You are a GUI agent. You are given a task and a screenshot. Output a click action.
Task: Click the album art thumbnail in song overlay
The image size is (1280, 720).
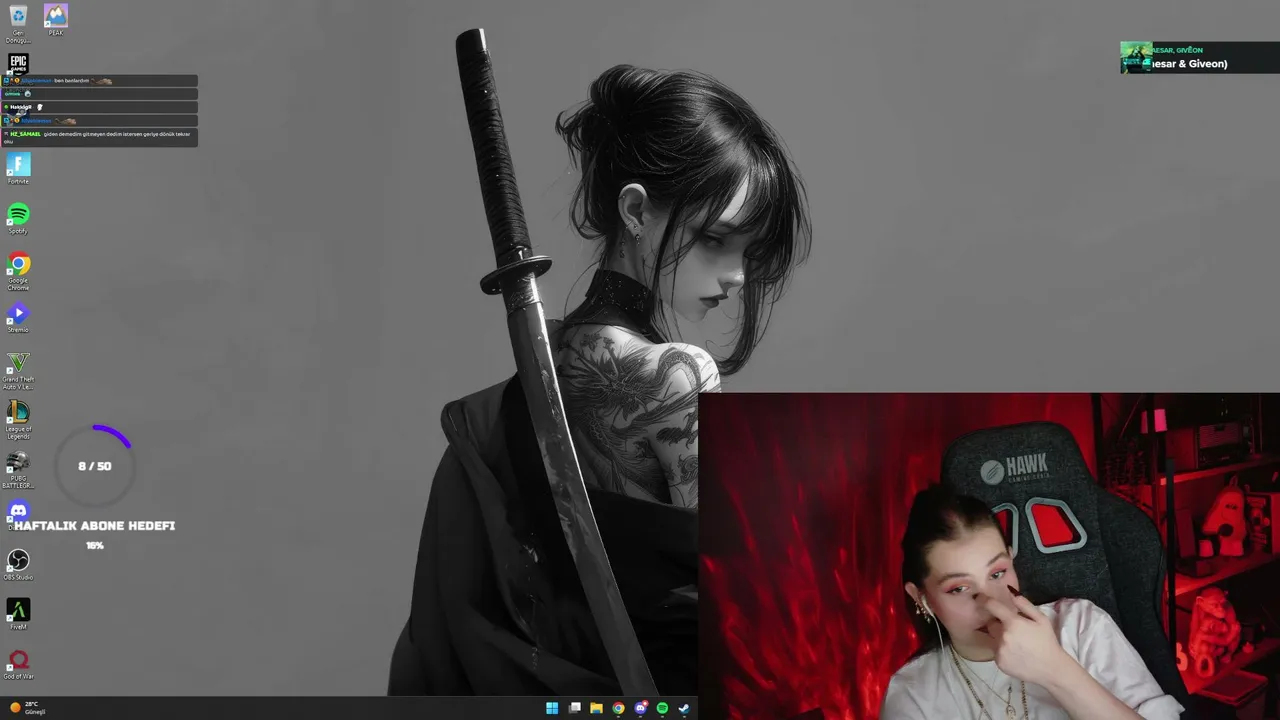click(1136, 58)
